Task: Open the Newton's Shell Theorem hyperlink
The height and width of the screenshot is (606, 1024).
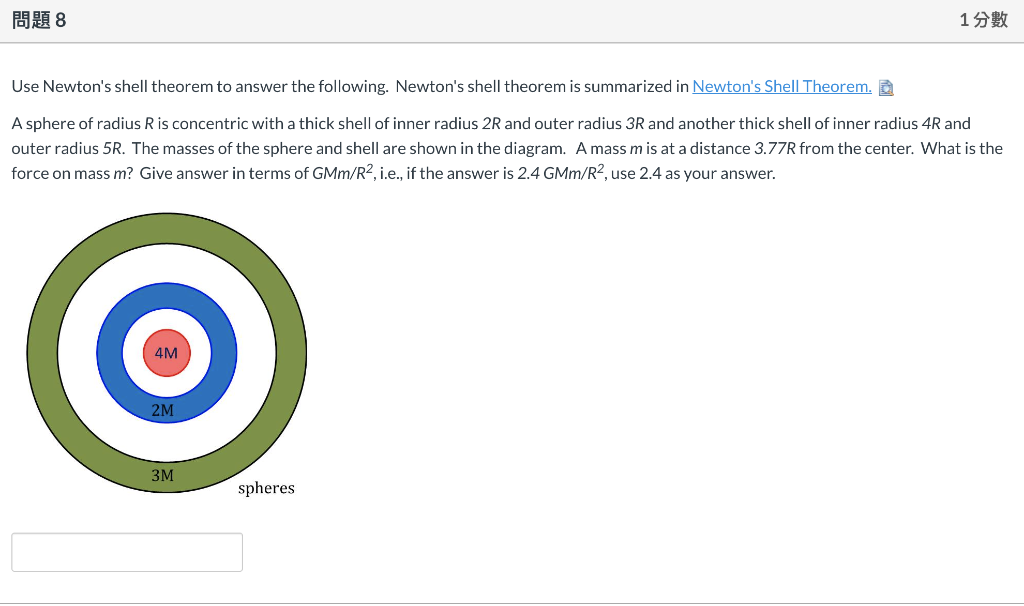Action: [x=781, y=86]
